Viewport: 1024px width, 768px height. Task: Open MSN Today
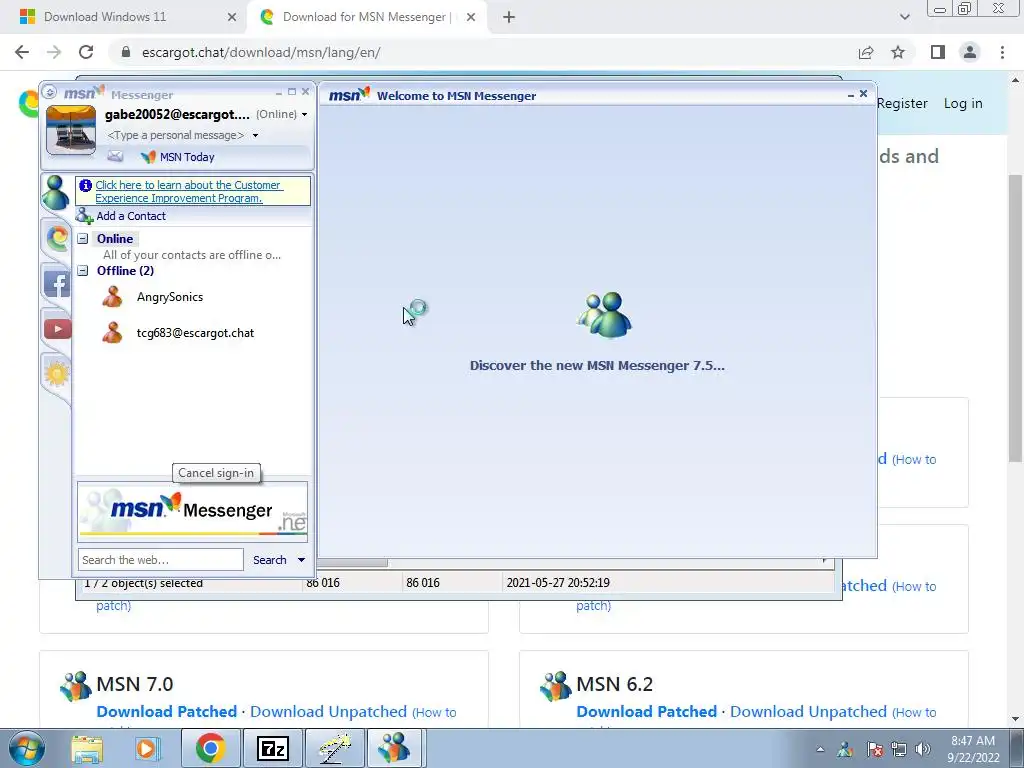coord(178,157)
